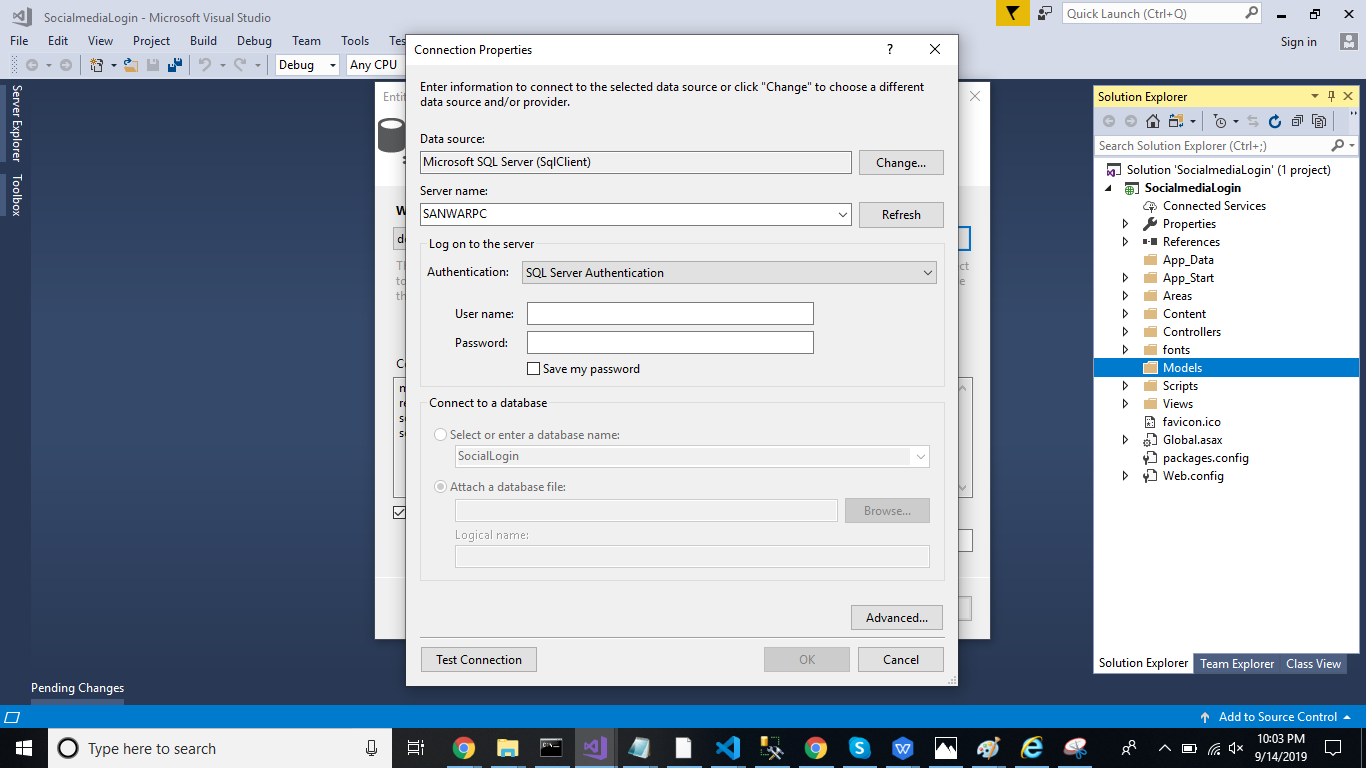Collapse the SocialmediaLogin project node
The height and width of the screenshot is (768, 1366).
tap(1108, 188)
